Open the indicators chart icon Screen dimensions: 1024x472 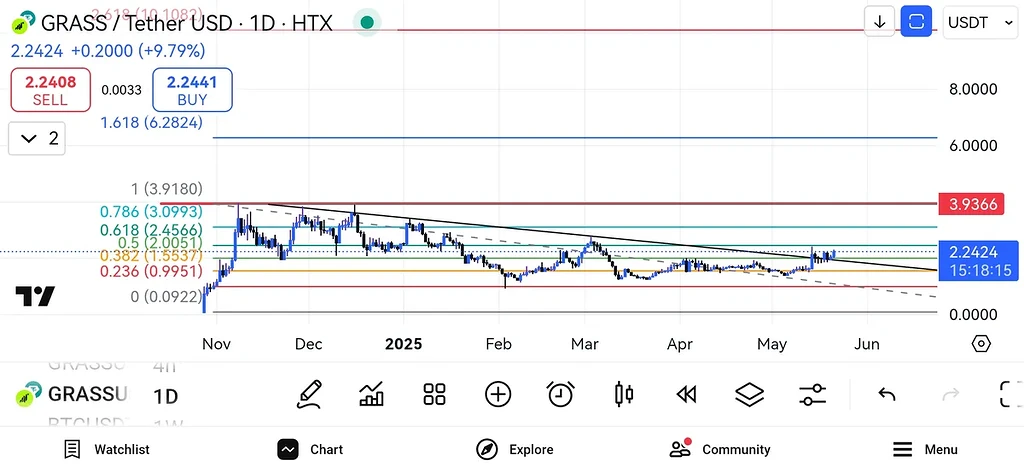[x=371, y=394]
